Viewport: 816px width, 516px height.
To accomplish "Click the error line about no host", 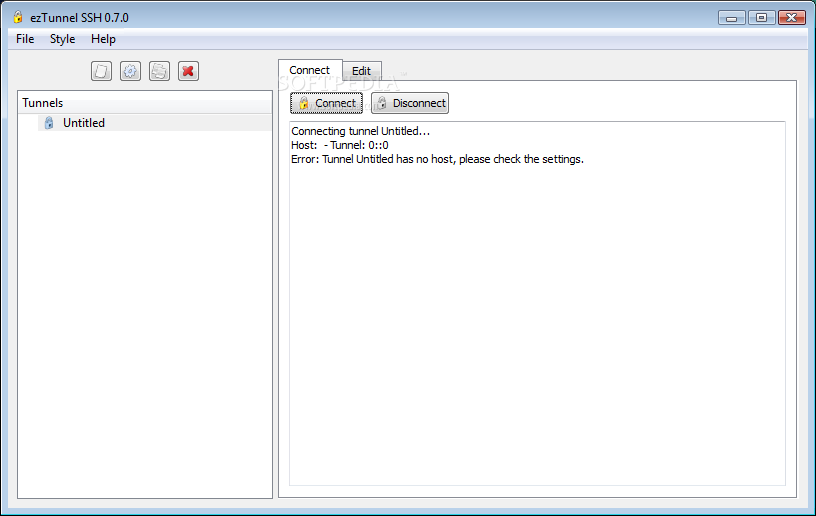I will pyautogui.click(x=437, y=159).
